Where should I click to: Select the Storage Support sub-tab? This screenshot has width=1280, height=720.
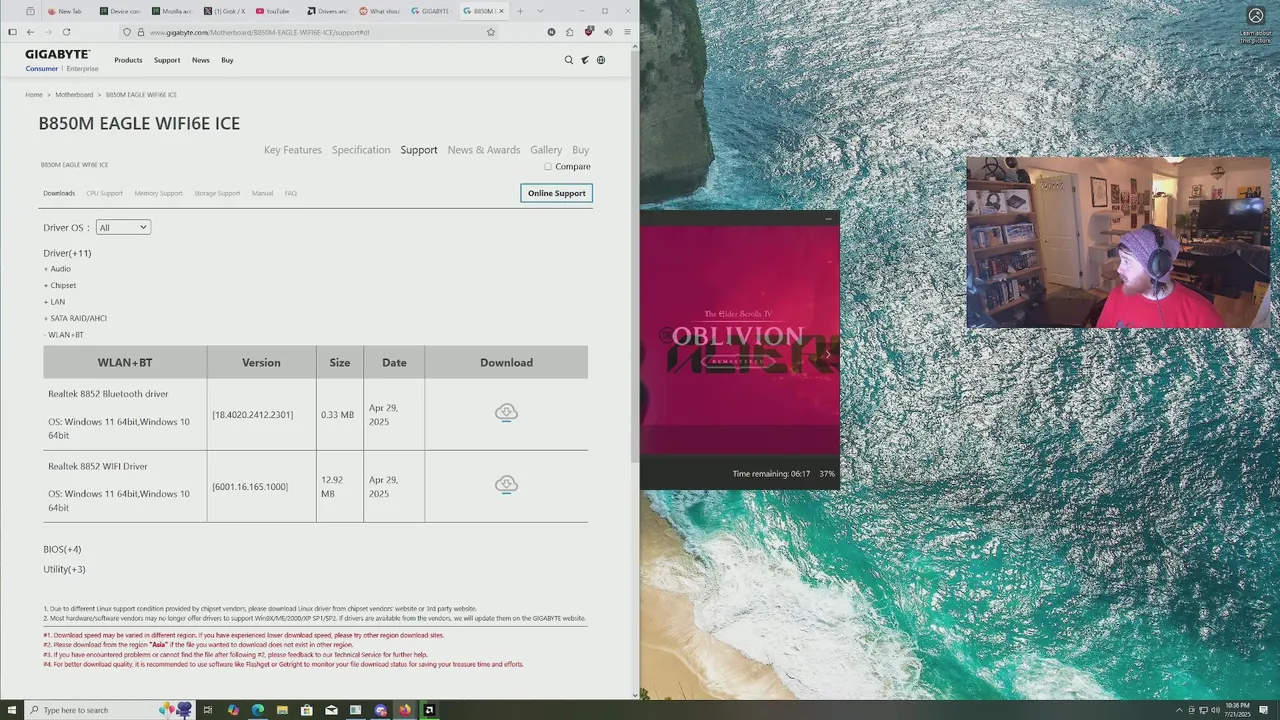[217, 193]
